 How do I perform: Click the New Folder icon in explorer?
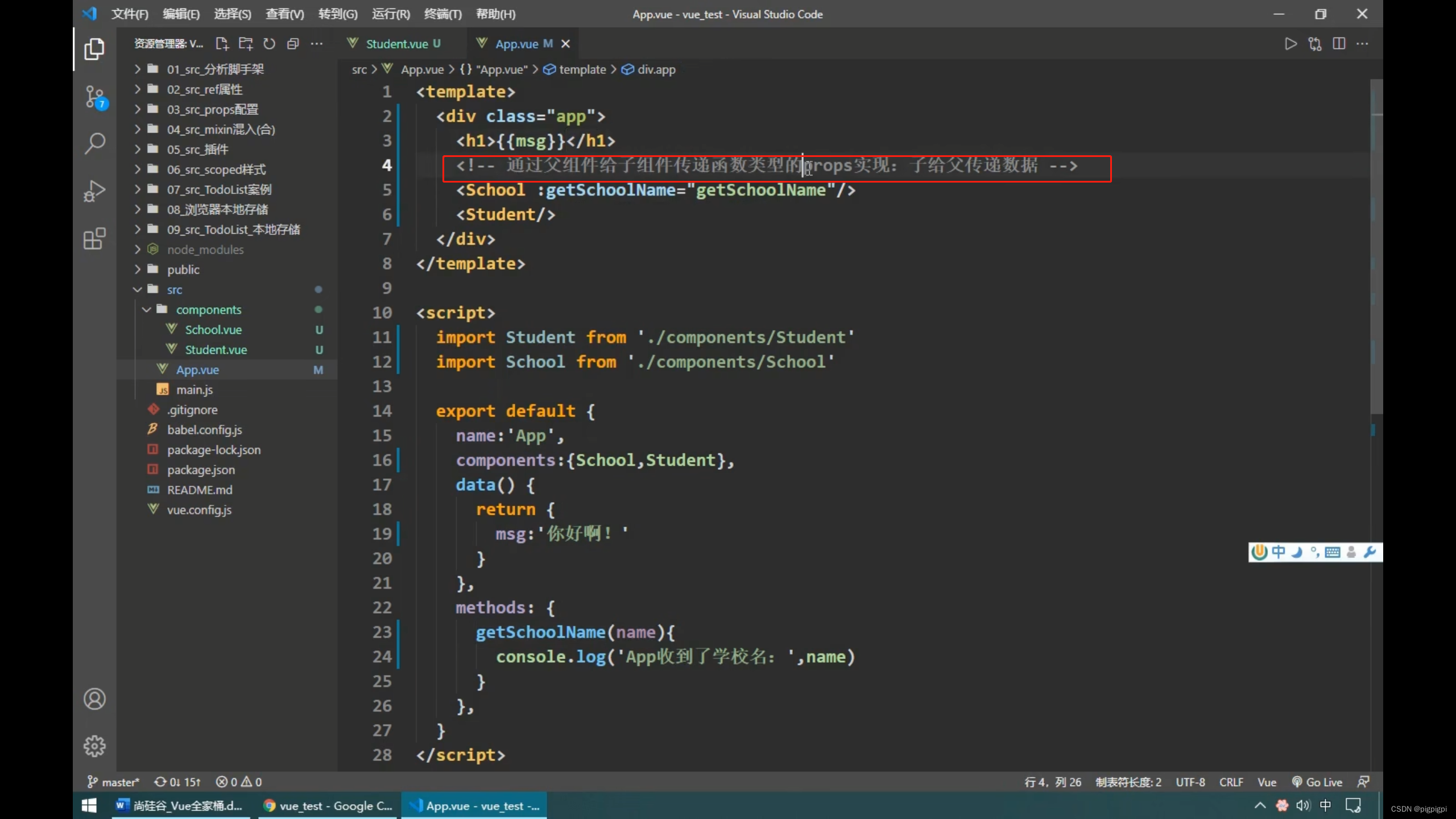click(246, 44)
